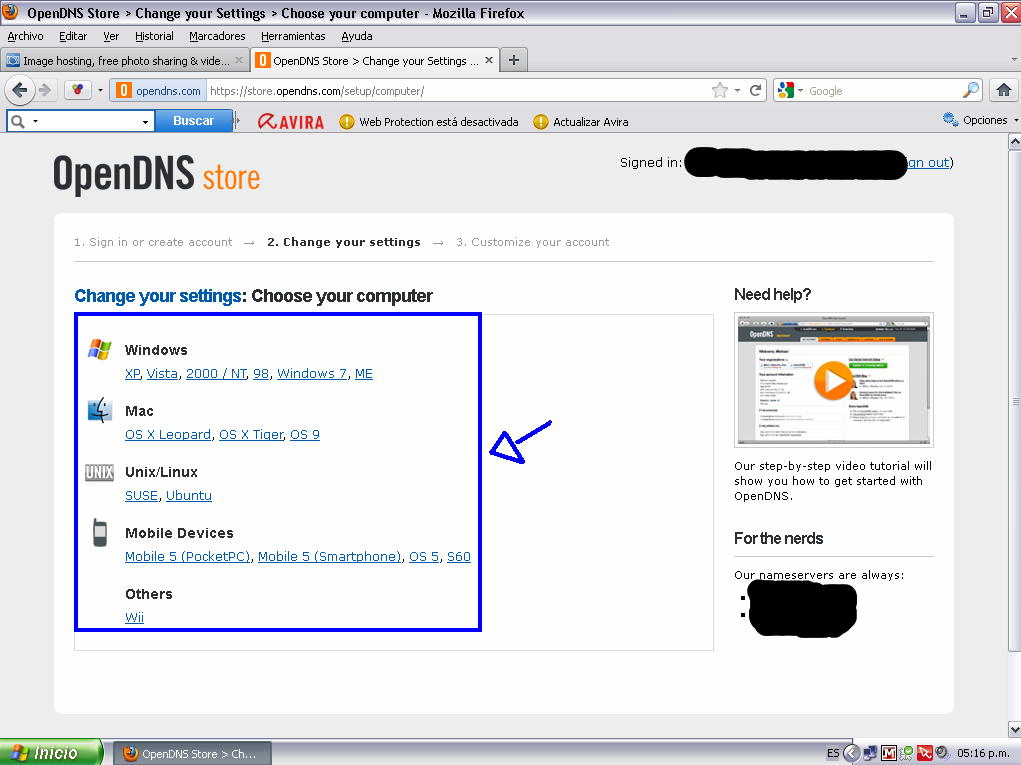Click the Opciones gear icon
Image resolution: width=1021 pixels, height=765 pixels.
950,120
